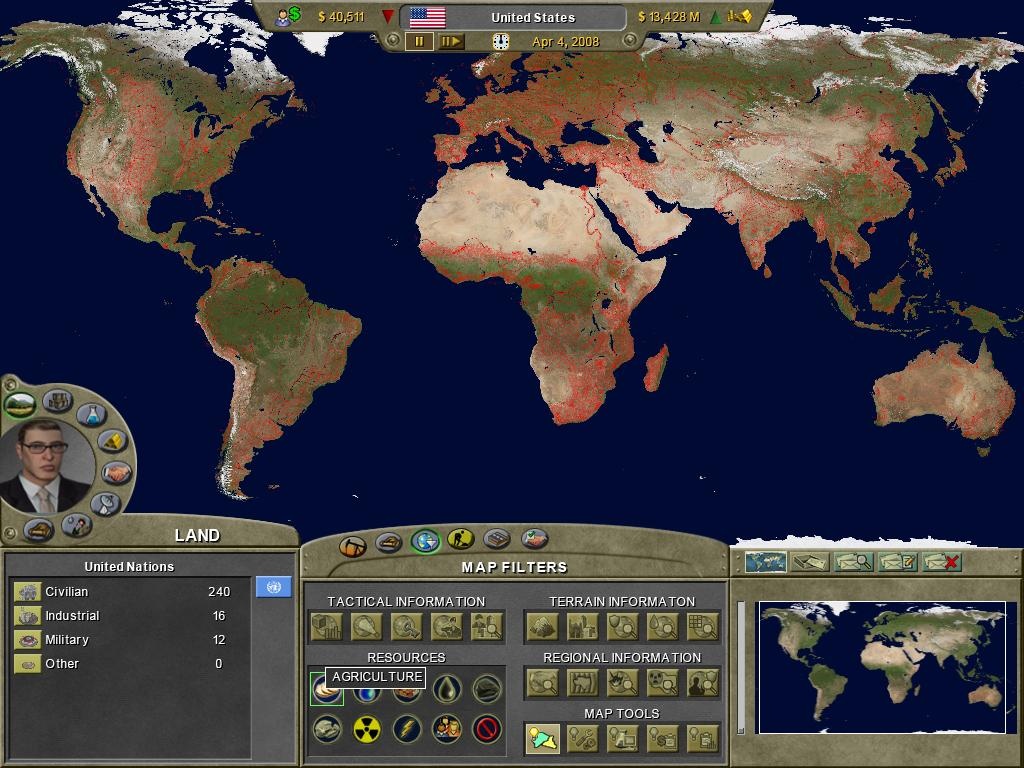This screenshot has height=768, width=1024.
Task: Switch to the oil derrick filter tab
Action: (x=352, y=544)
